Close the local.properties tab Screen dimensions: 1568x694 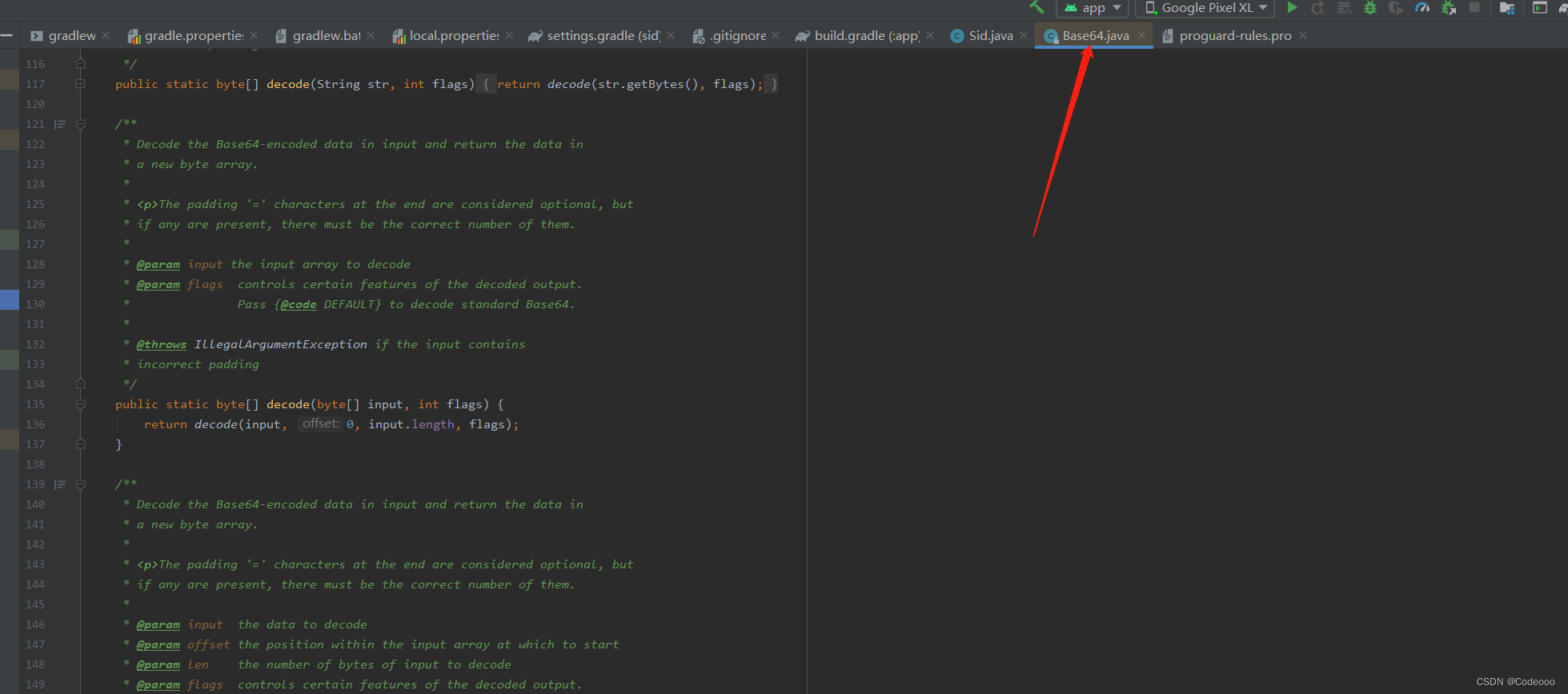pos(509,35)
